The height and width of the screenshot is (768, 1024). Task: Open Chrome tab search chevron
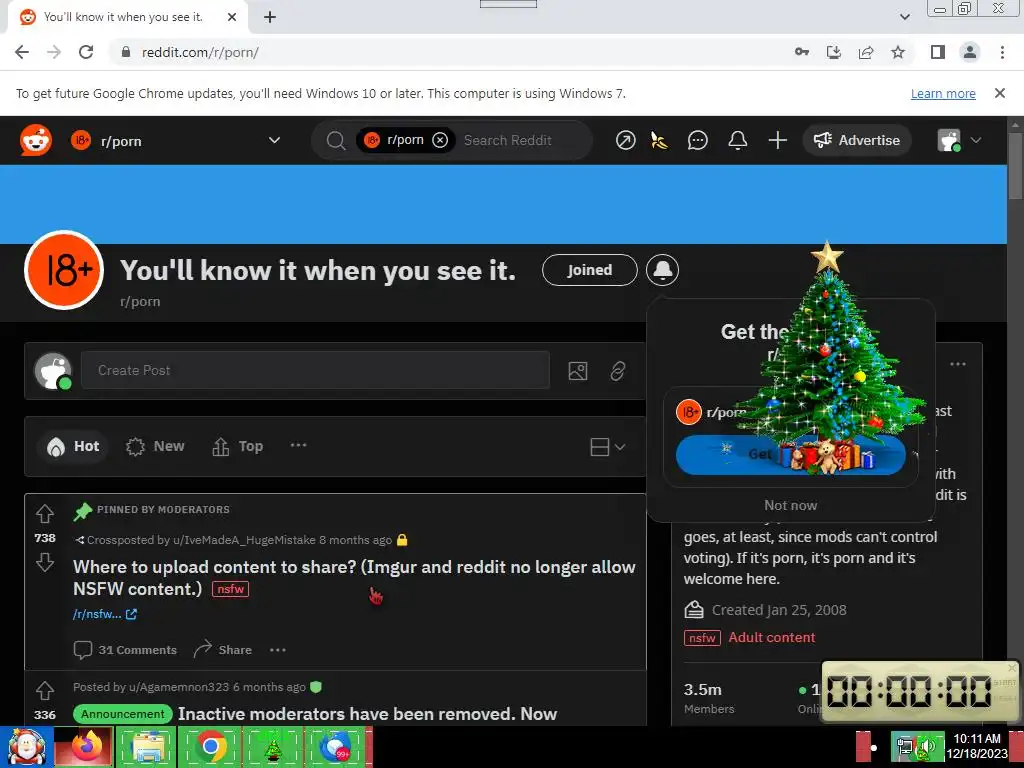[x=904, y=17]
